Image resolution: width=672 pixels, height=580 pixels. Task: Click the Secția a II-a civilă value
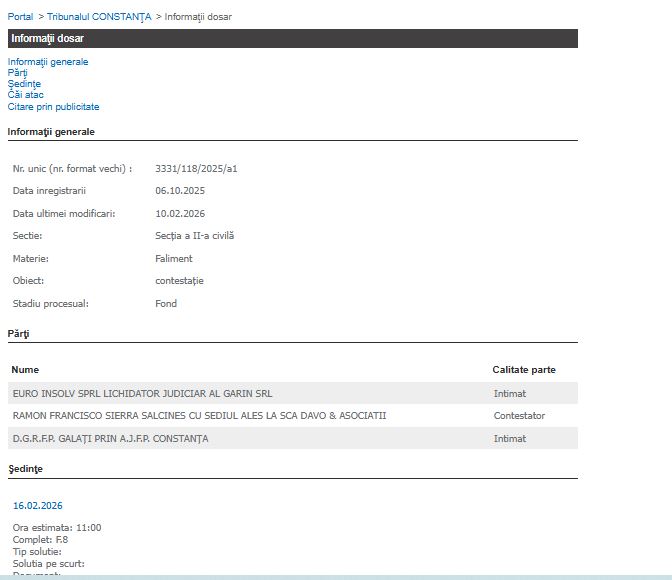pyautogui.click(x=194, y=236)
